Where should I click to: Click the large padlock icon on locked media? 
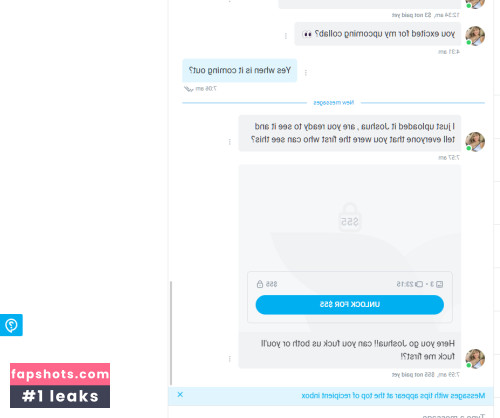pyautogui.click(x=350, y=217)
